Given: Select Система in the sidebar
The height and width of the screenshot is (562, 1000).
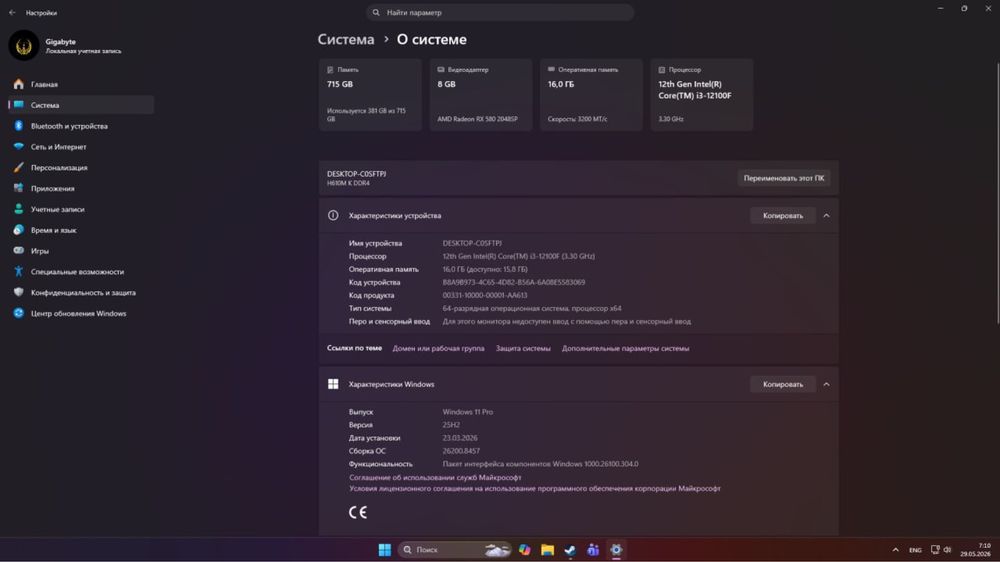Looking at the screenshot, I should [81, 105].
